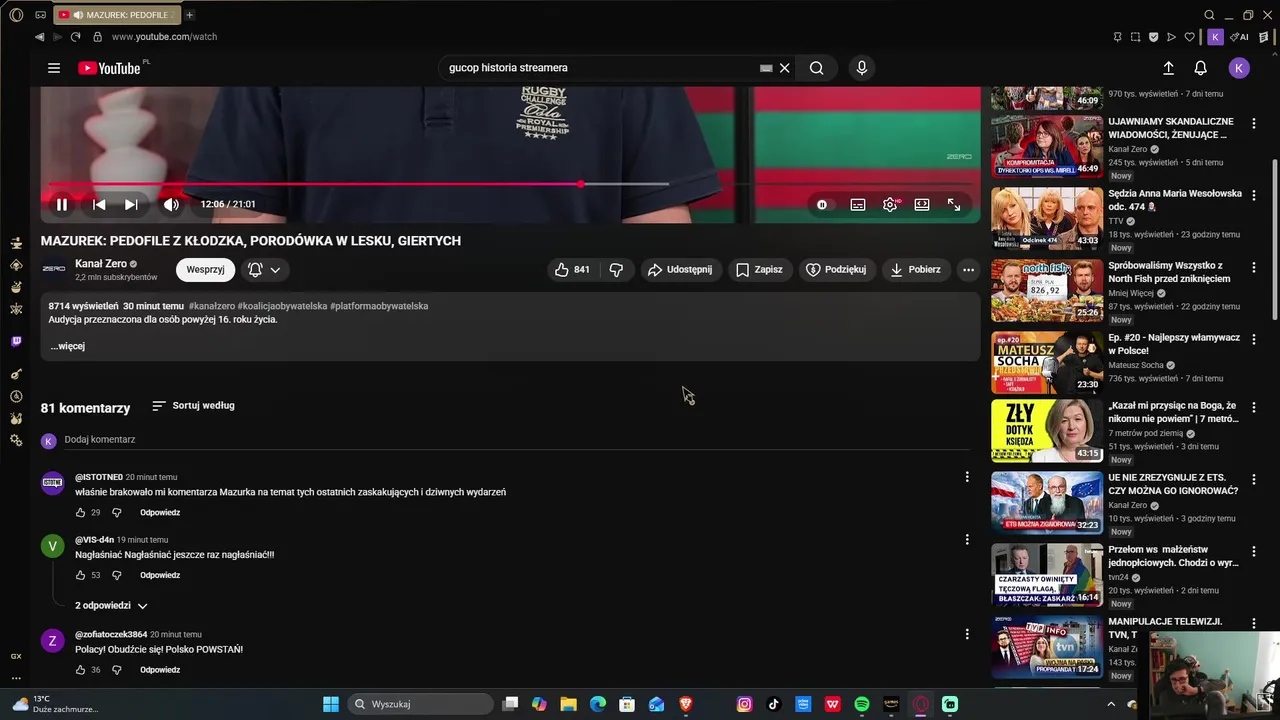The width and height of the screenshot is (1280, 720).
Task: Open a new browser tab with plus
Action: [x=189, y=15]
